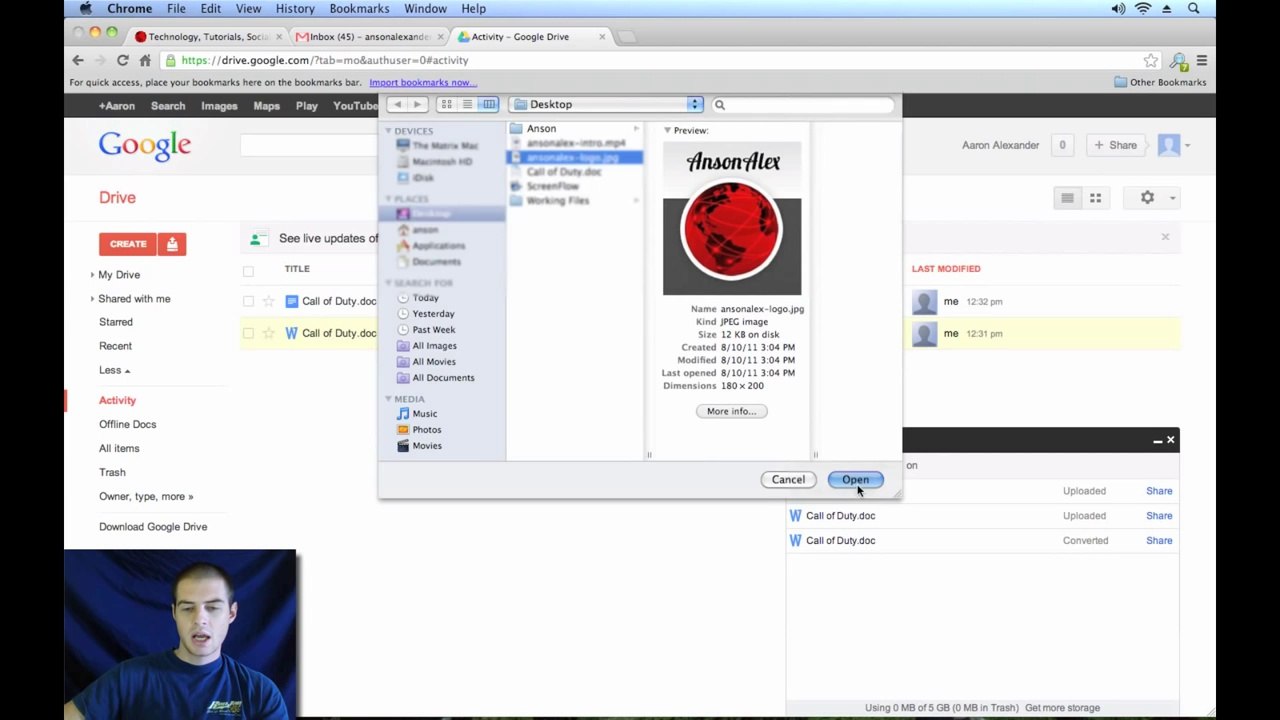1280x720 pixels.
Task: Click Get more storage link
Action: (1062, 708)
